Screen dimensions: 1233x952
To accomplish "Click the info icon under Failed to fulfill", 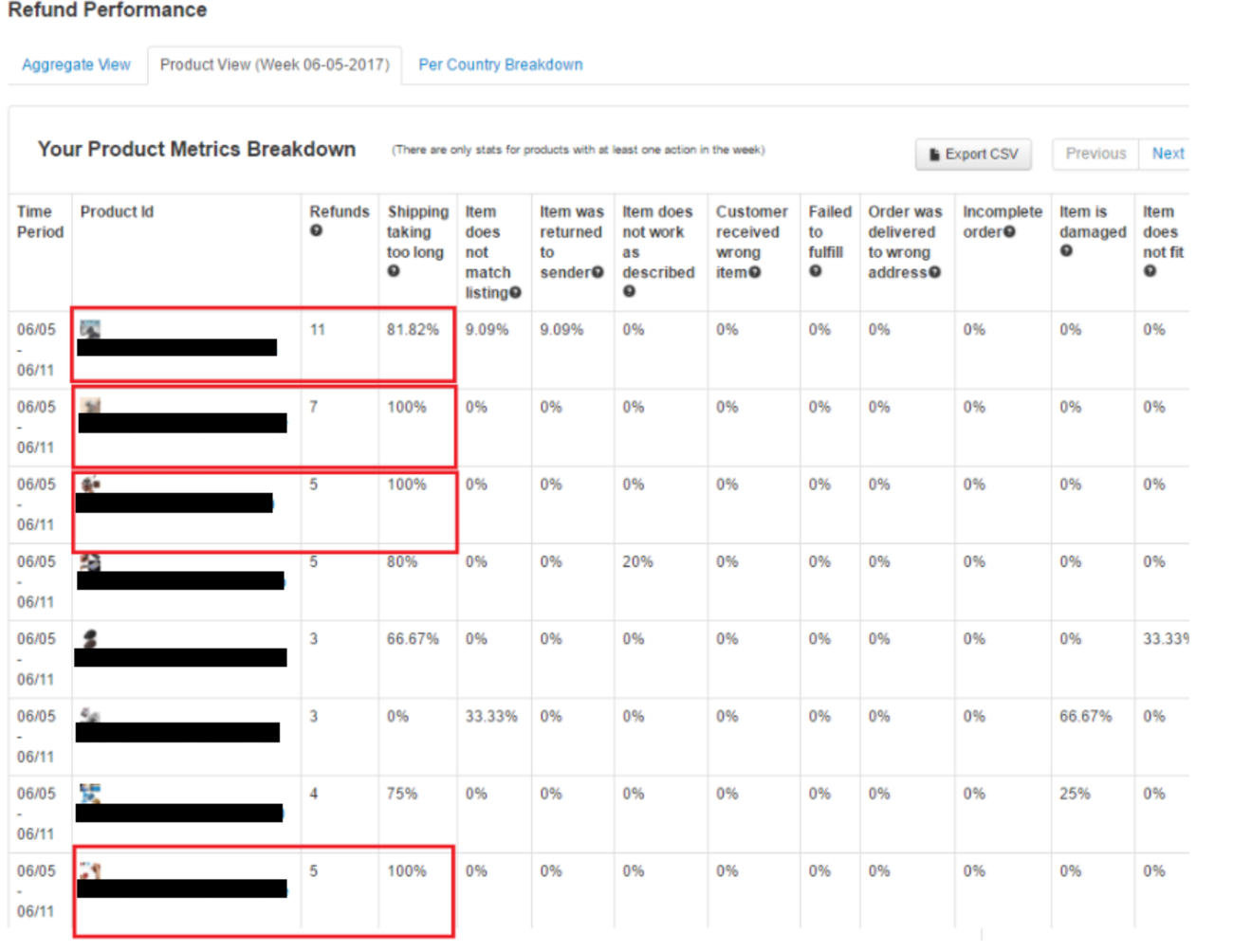I will coord(815,271).
